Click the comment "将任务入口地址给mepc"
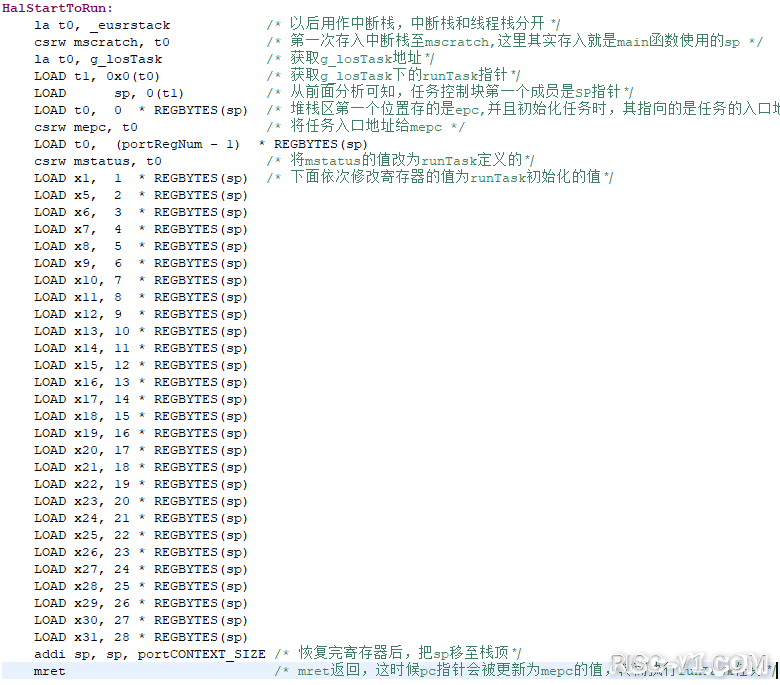The height and width of the screenshot is (685, 780). point(366,126)
